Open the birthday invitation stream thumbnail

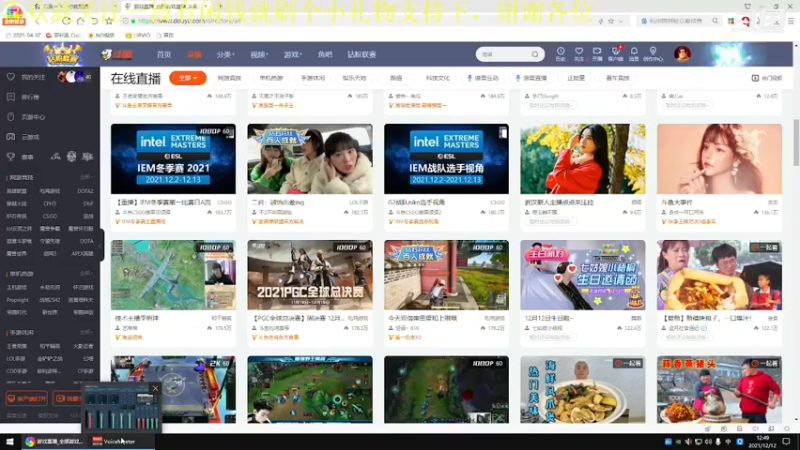click(583, 275)
